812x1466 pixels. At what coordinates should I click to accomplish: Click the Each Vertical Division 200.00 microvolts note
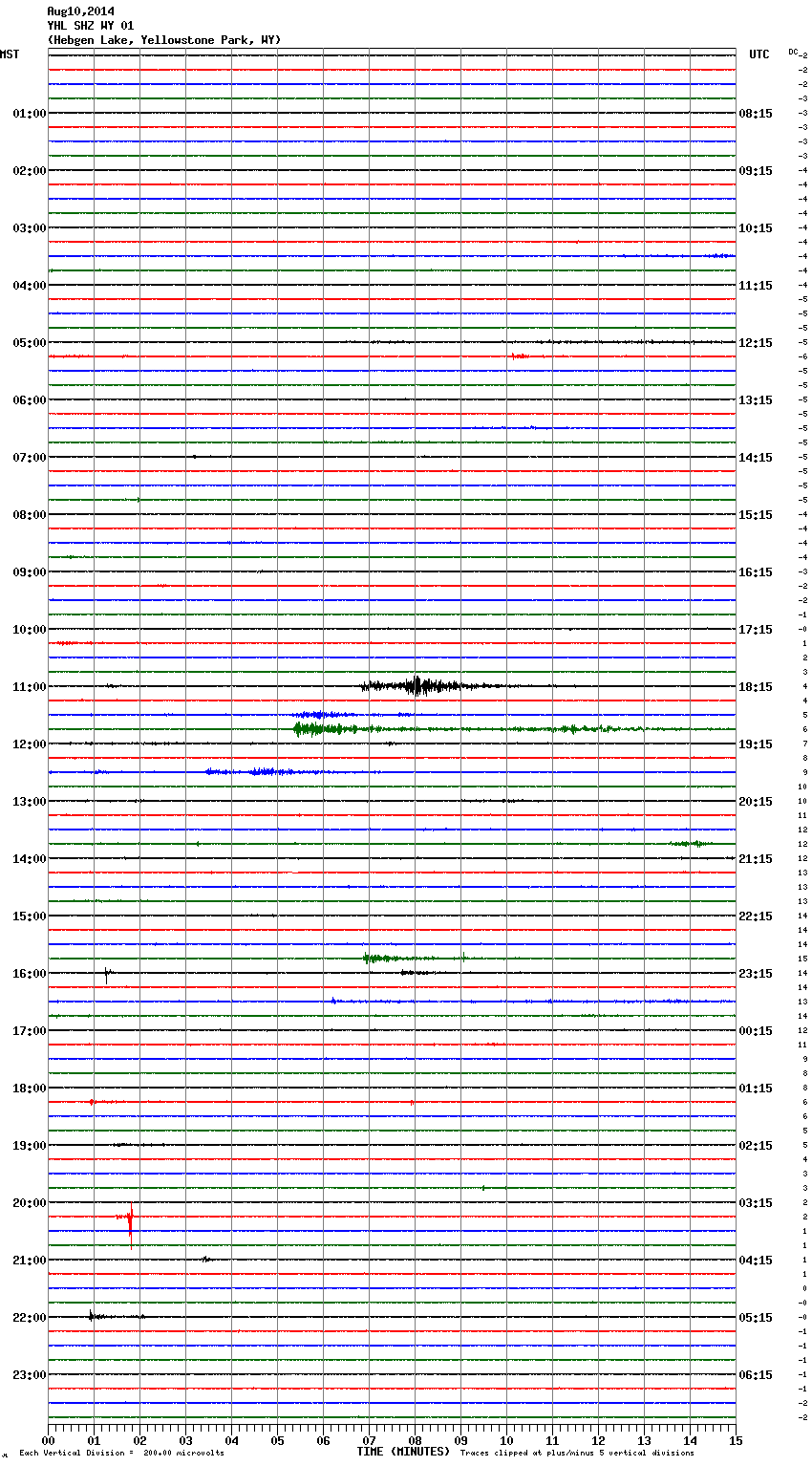(121, 1454)
